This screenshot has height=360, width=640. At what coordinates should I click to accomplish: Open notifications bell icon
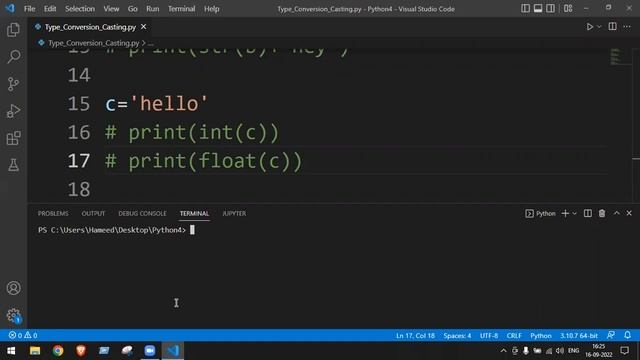(x=627, y=335)
